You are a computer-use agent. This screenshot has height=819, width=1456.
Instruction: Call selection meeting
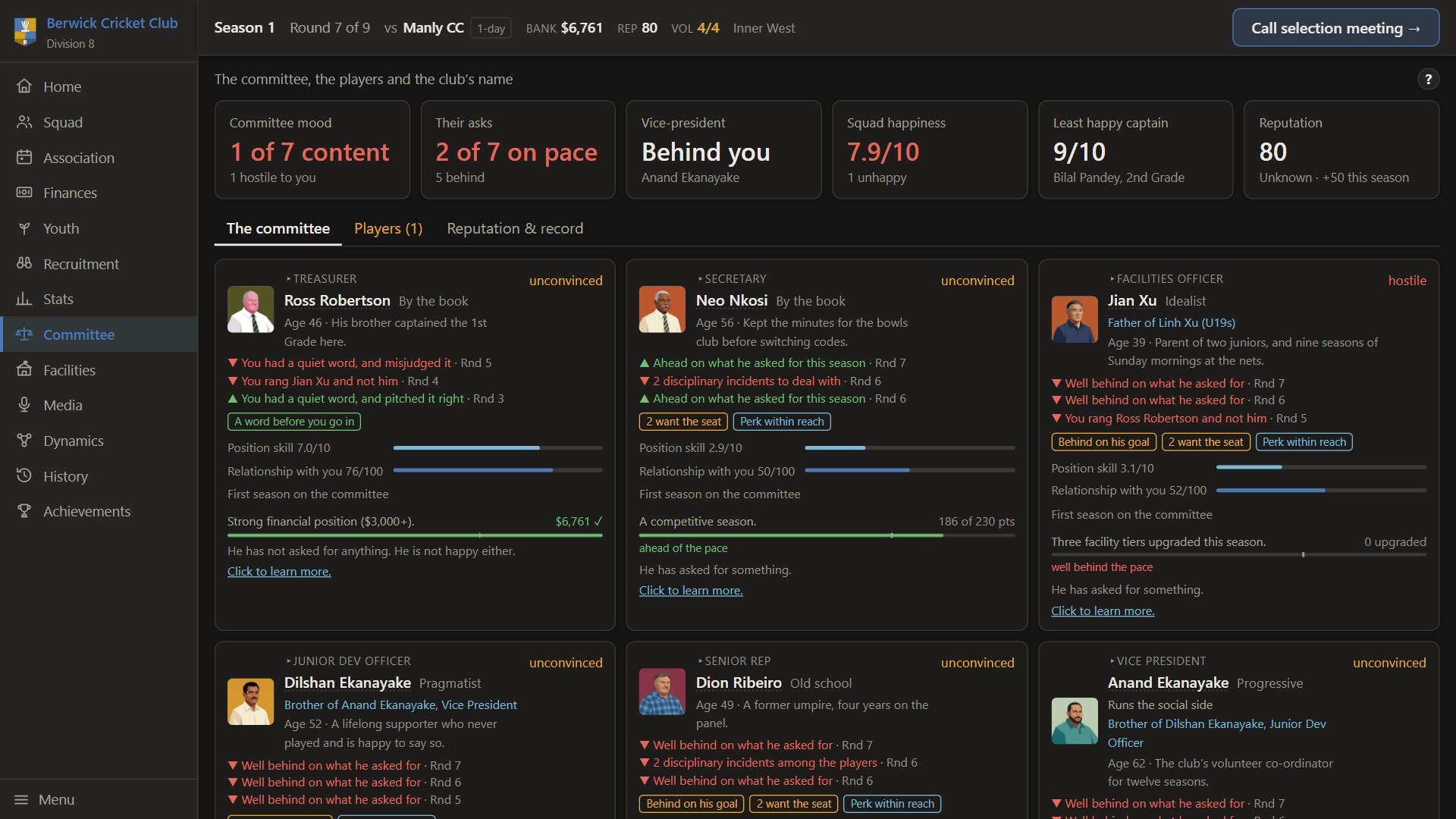point(1335,28)
